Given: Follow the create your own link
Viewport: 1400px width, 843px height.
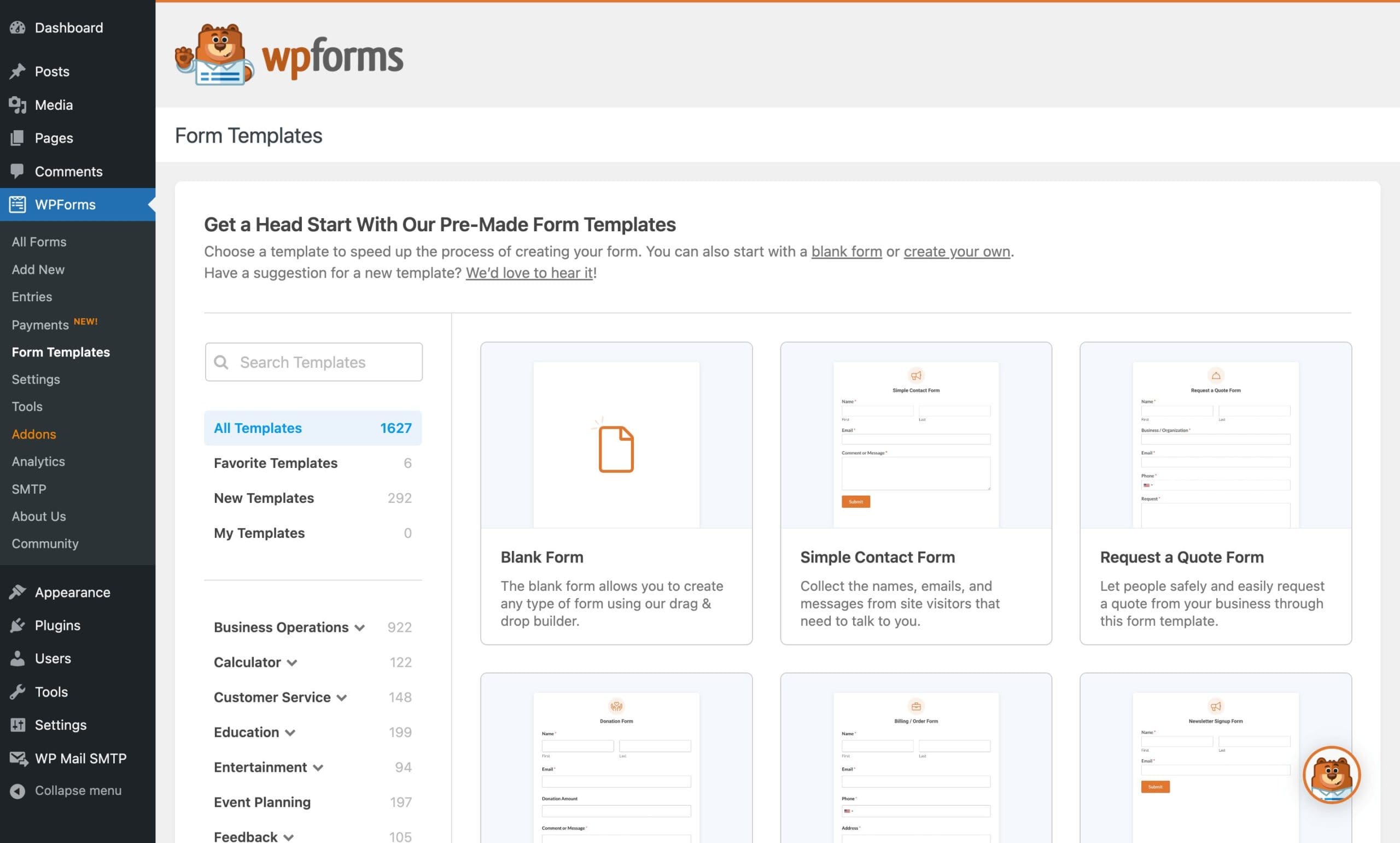Looking at the screenshot, I should [957, 251].
